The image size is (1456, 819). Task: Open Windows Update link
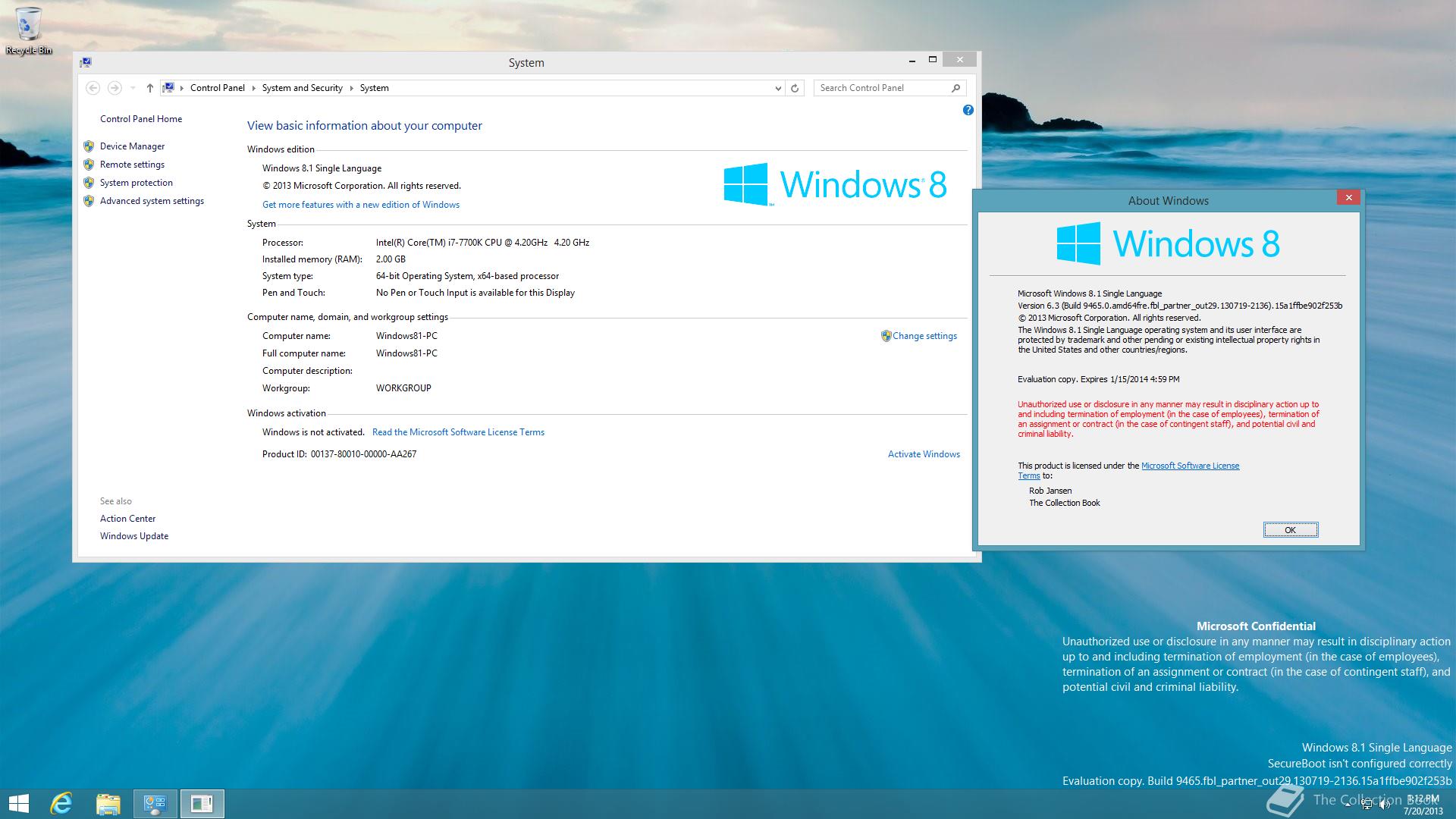134,536
